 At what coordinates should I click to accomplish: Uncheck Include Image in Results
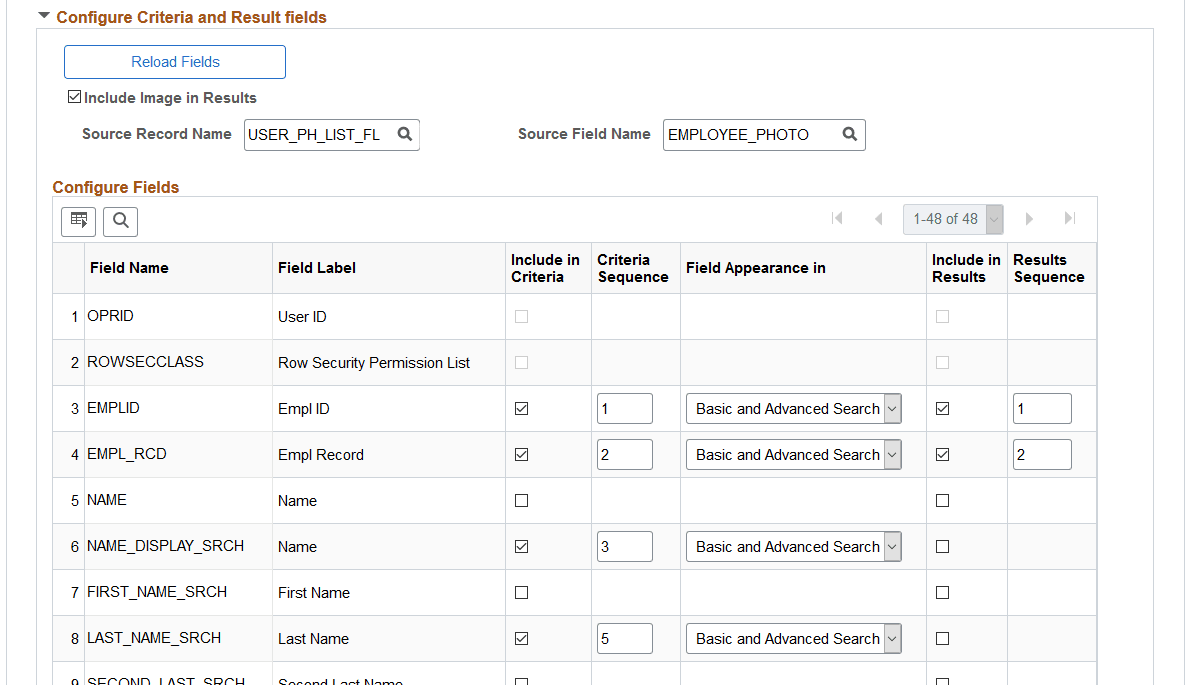(74, 97)
